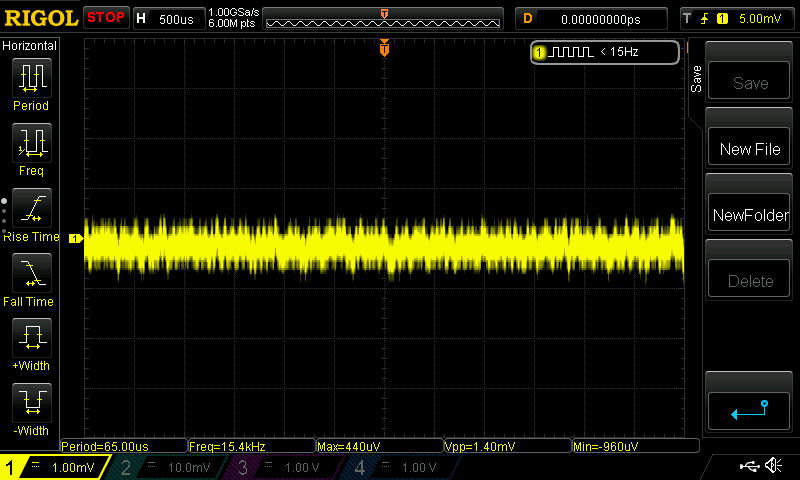Click the trigger level 5.00mV readout

point(760,19)
